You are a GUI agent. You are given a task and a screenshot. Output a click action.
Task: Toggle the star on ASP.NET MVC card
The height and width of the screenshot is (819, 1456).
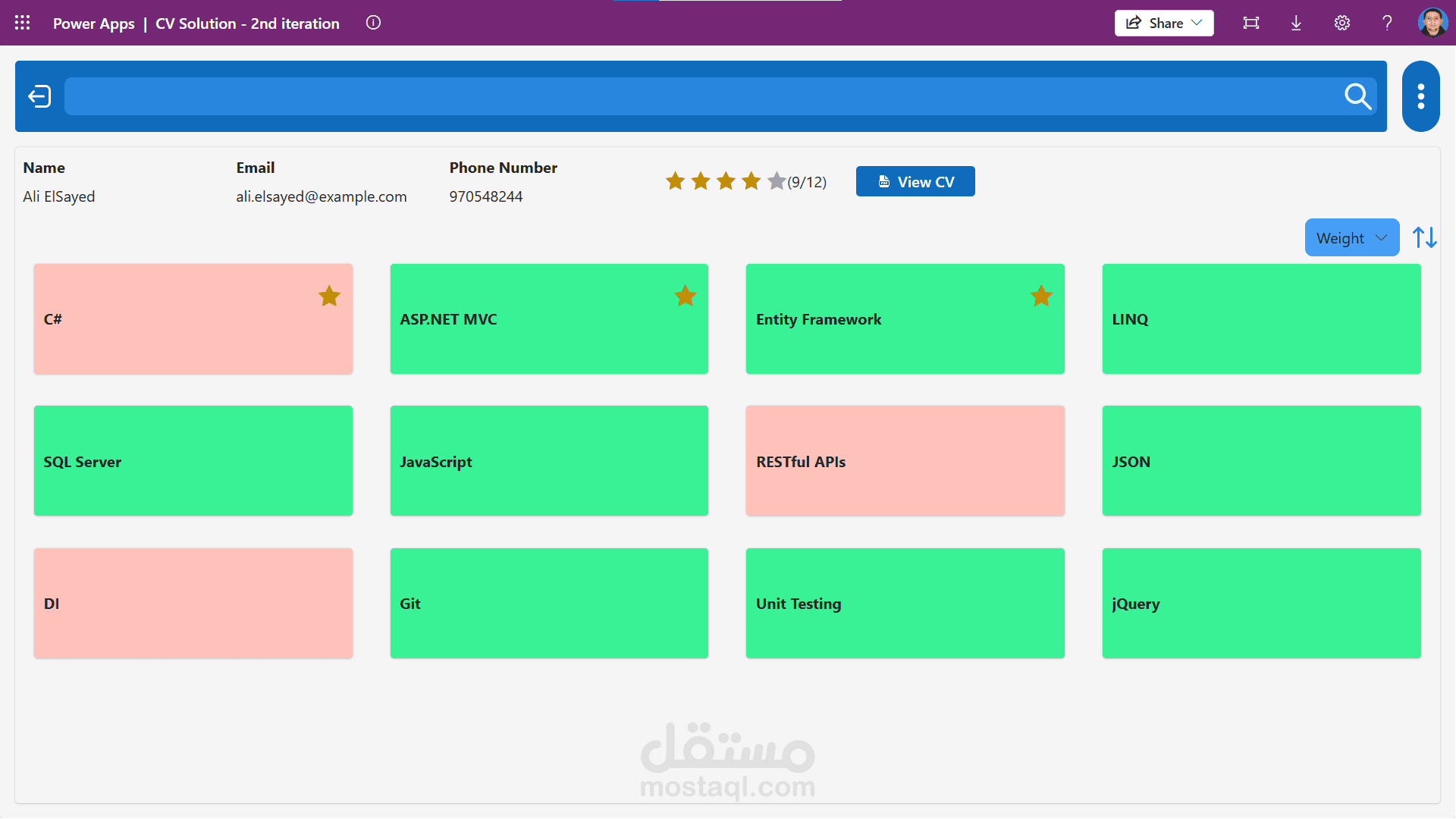(x=686, y=296)
